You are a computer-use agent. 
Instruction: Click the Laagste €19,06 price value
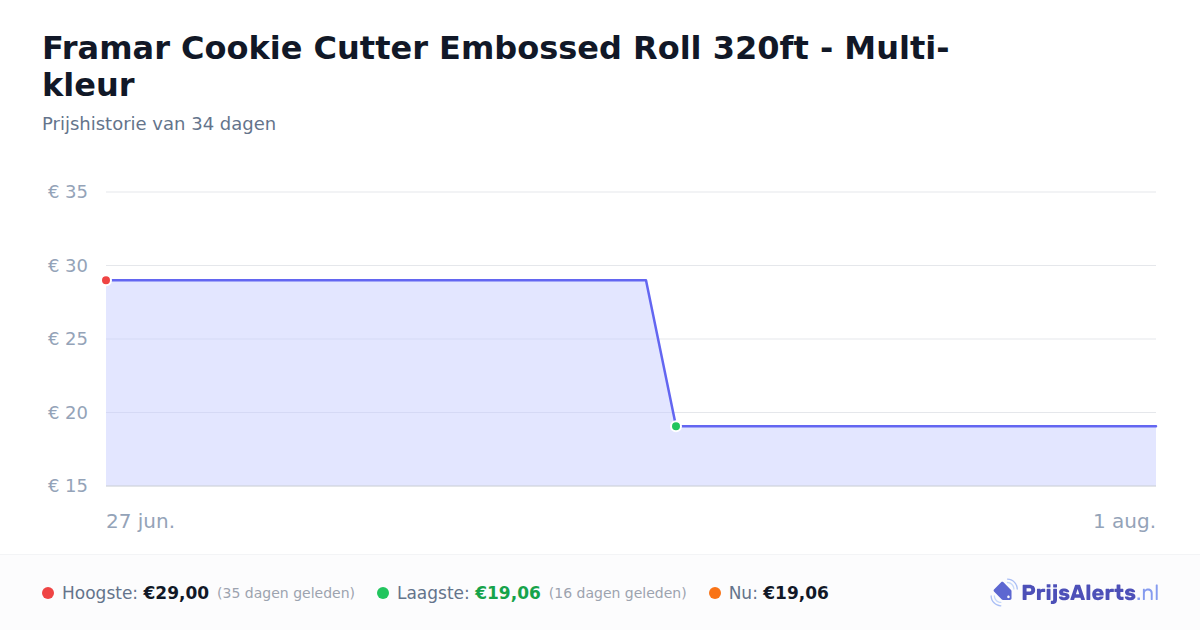point(508,593)
